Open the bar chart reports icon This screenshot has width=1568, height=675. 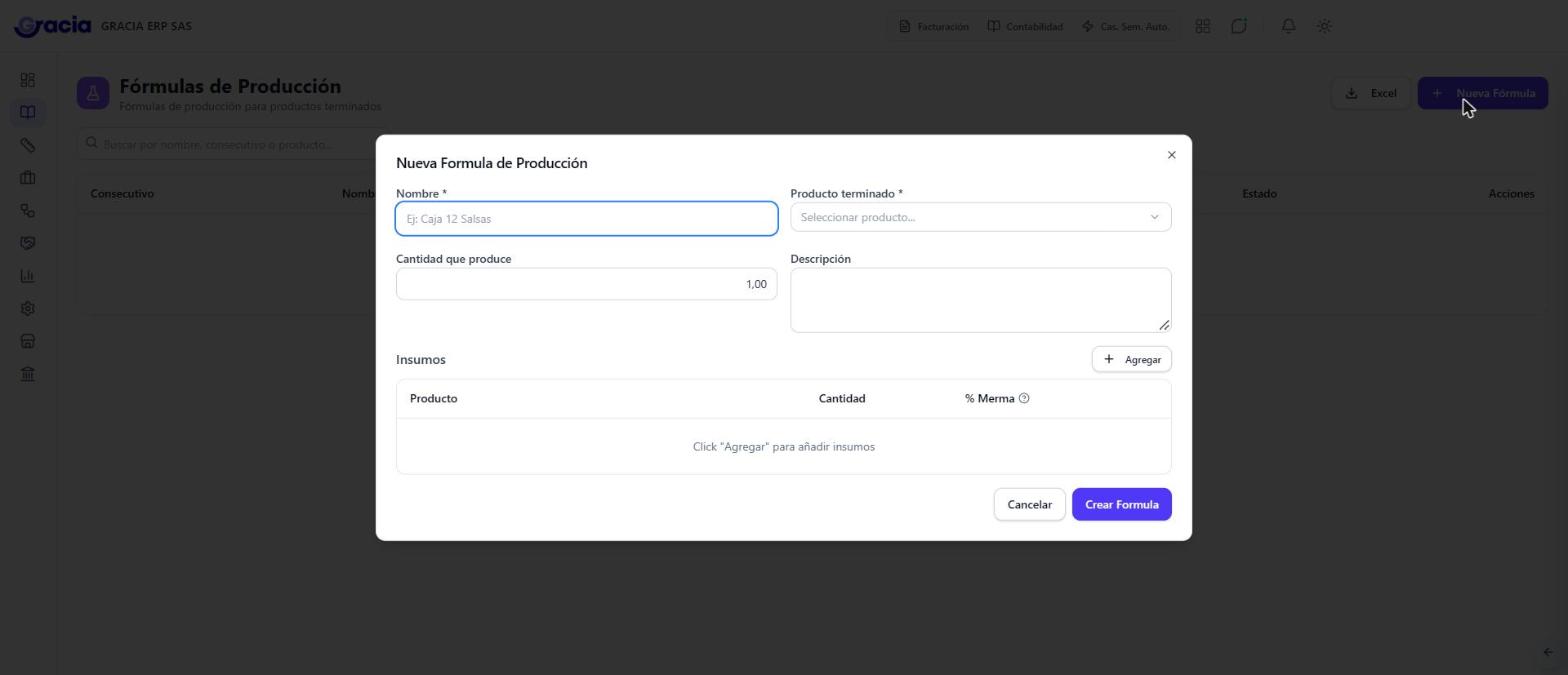click(28, 276)
